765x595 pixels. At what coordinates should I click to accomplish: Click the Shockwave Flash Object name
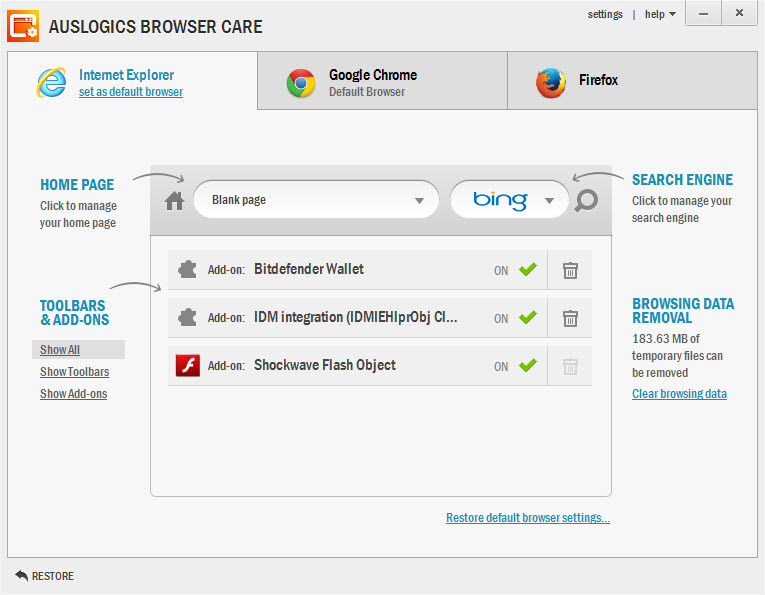325,365
